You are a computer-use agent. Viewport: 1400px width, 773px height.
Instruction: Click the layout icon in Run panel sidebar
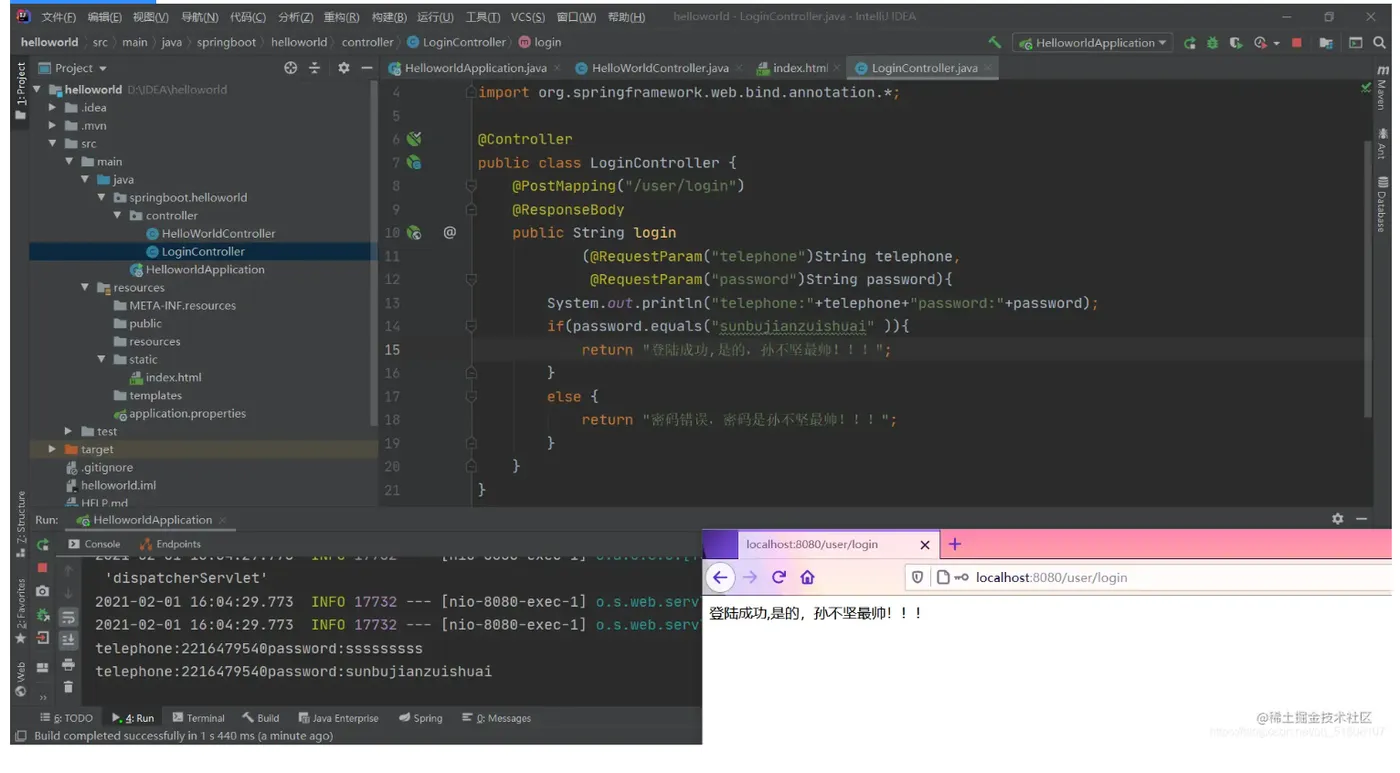click(42, 668)
